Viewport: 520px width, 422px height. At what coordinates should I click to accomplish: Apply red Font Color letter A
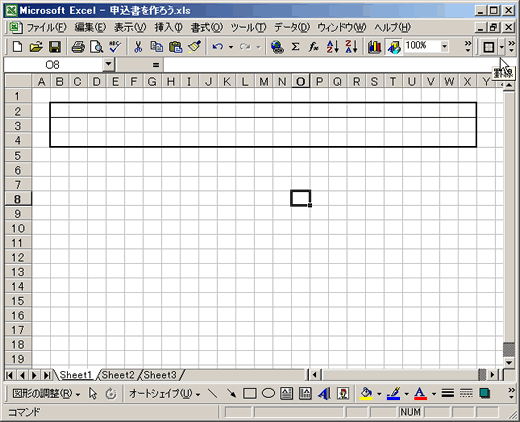(421, 394)
